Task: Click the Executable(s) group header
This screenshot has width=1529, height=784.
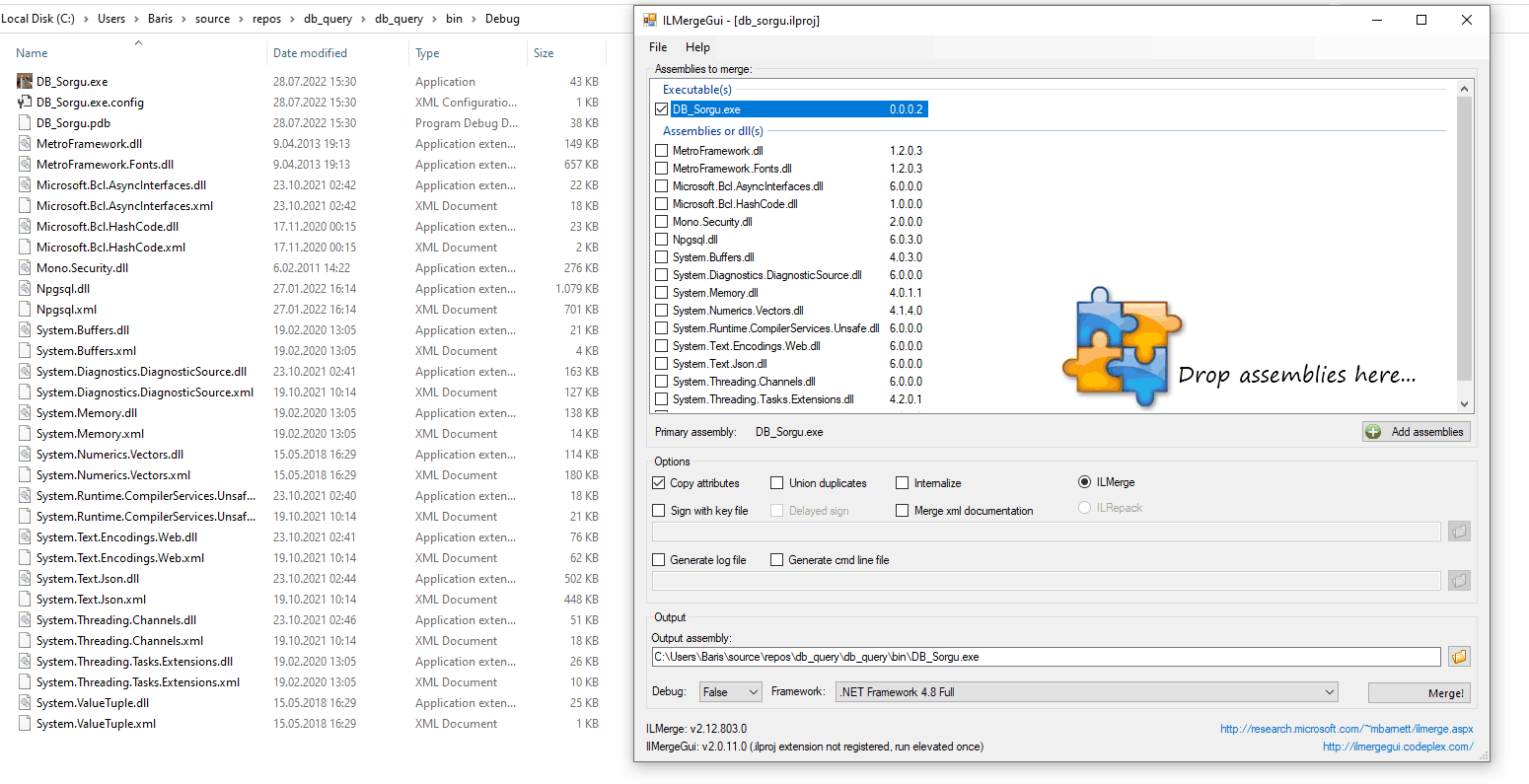Action: pos(697,90)
